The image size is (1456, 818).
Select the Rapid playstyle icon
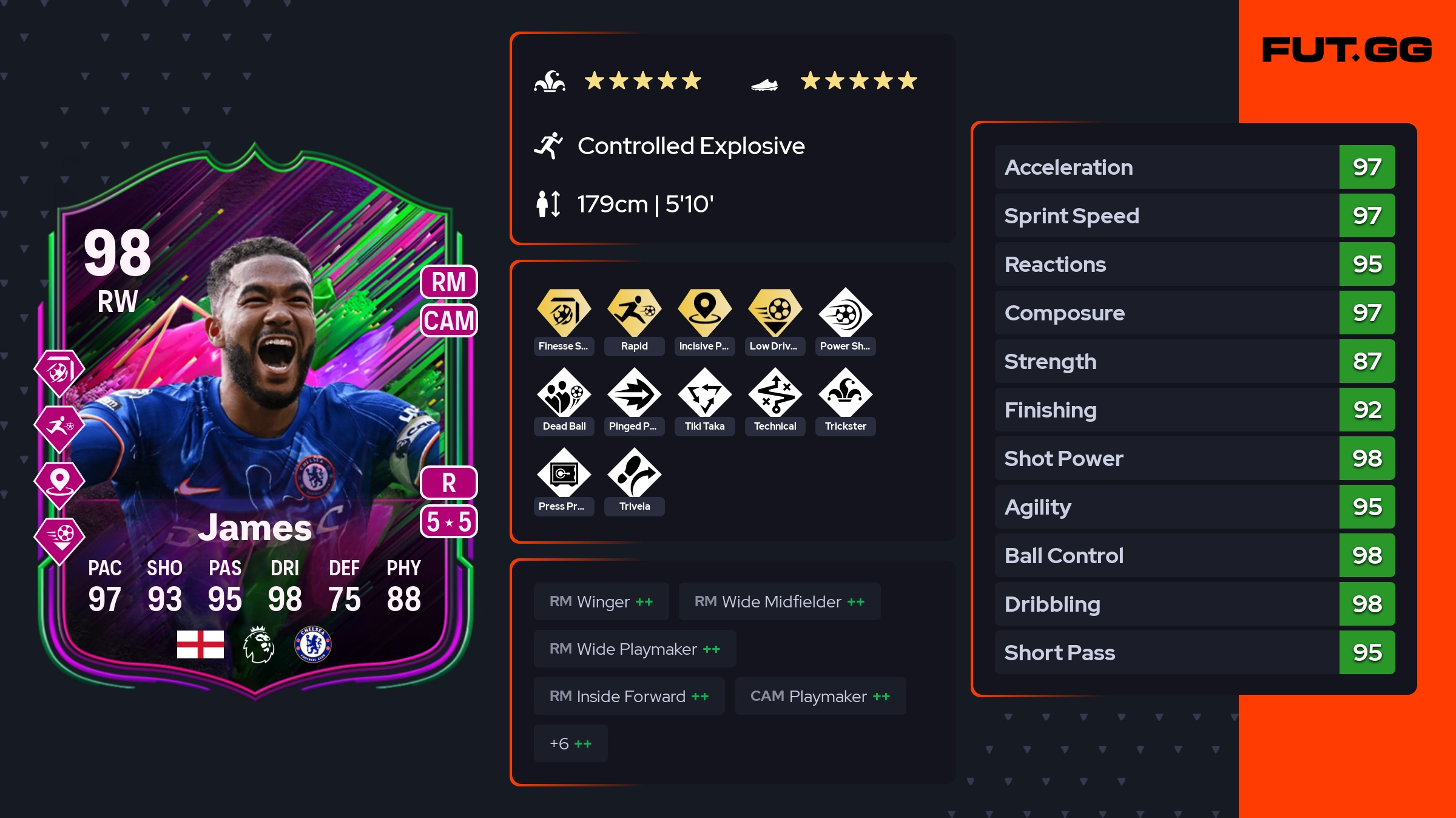pos(634,313)
